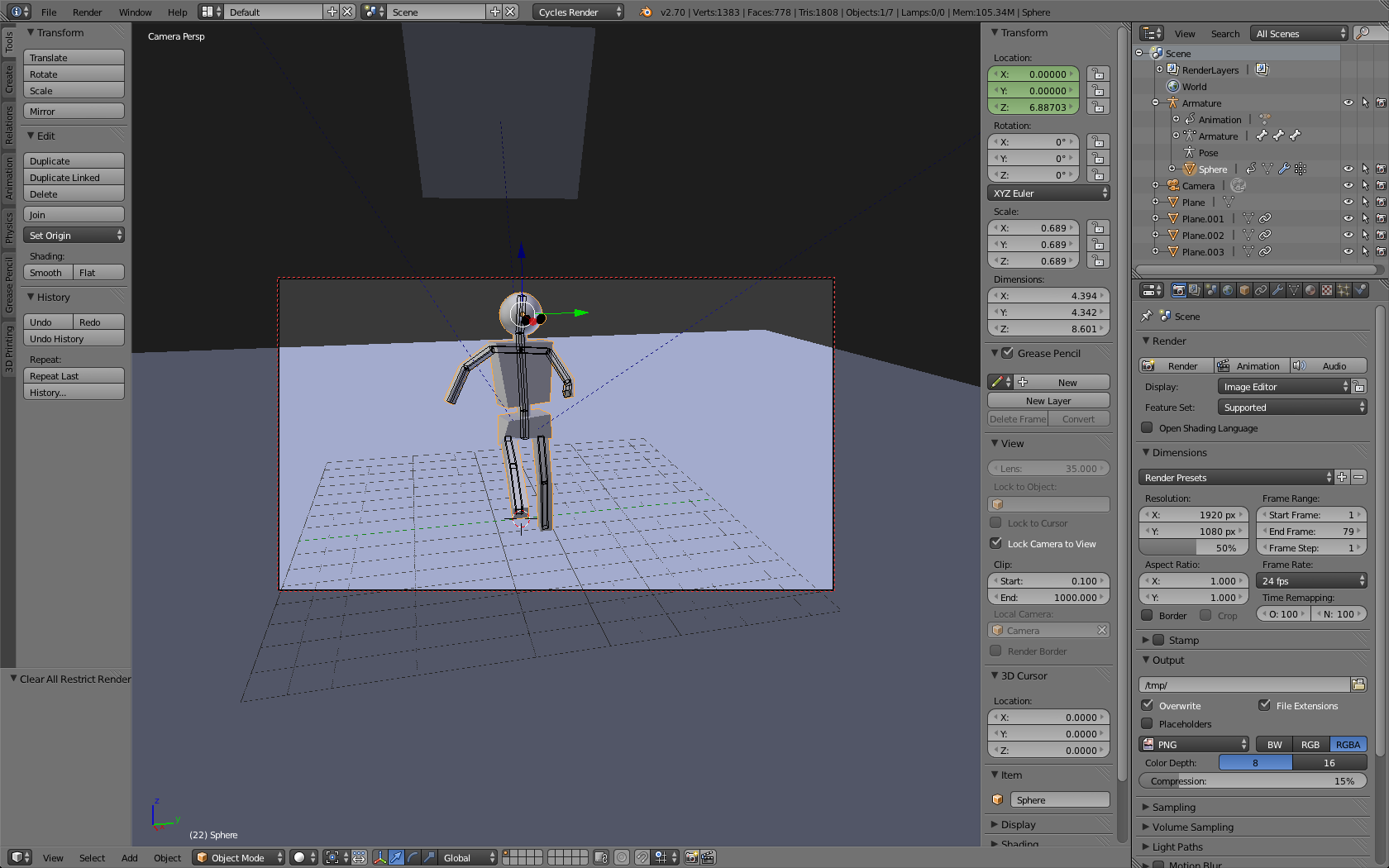The image size is (1389, 868).
Task: Open the Global orientation dropdown
Action: click(x=467, y=857)
